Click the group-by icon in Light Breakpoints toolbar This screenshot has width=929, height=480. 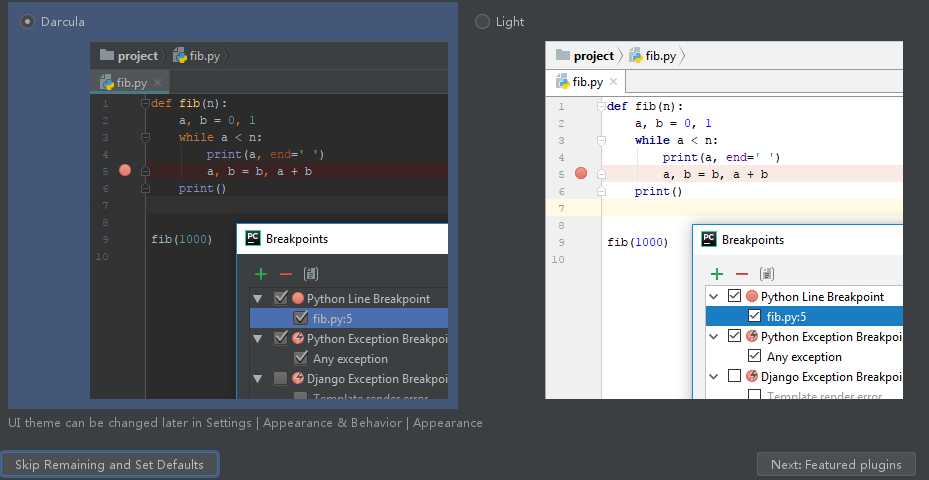pyautogui.click(x=767, y=274)
